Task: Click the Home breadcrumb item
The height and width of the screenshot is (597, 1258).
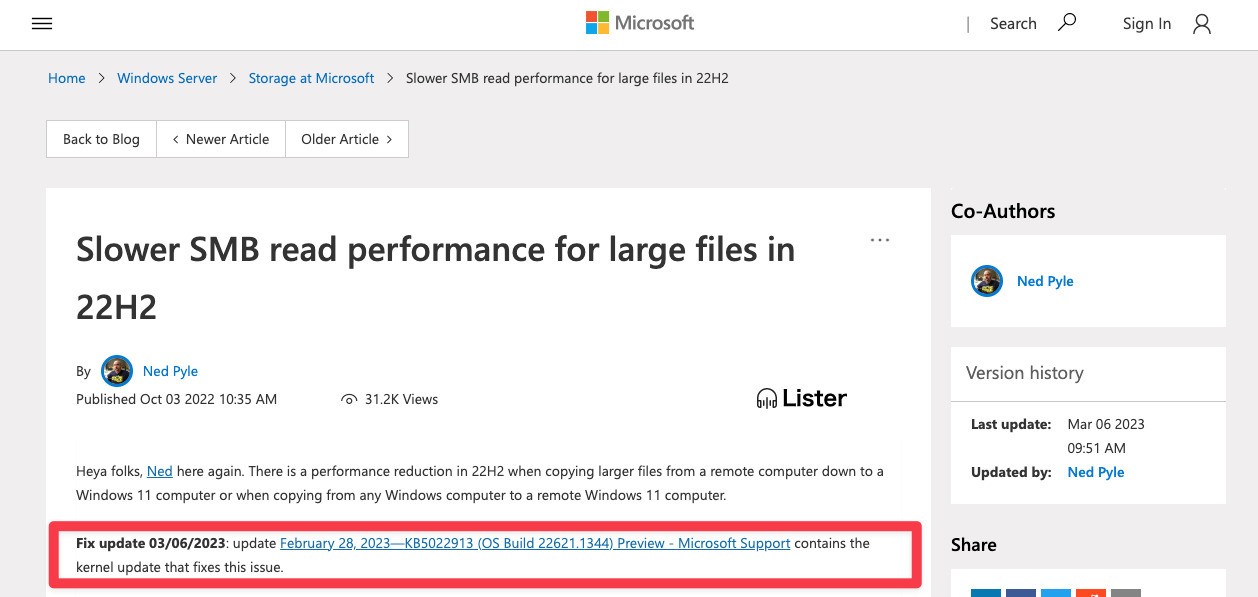Action: coord(66,78)
